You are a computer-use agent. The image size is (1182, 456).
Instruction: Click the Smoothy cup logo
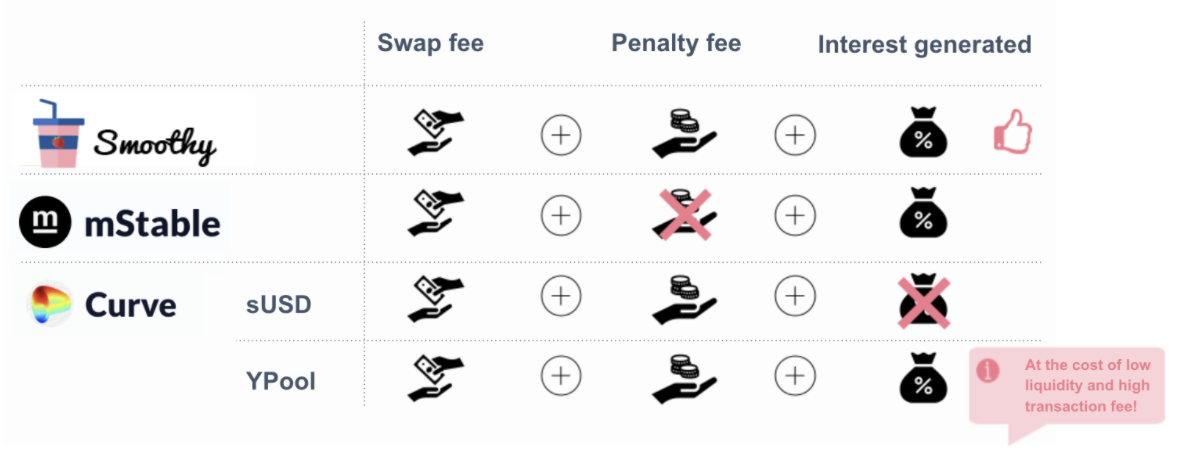click(58, 133)
